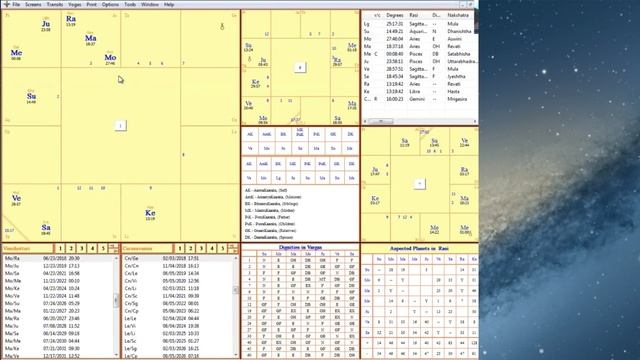This screenshot has width=640, height=360.
Task: Open the Print menu
Action: 92,4
